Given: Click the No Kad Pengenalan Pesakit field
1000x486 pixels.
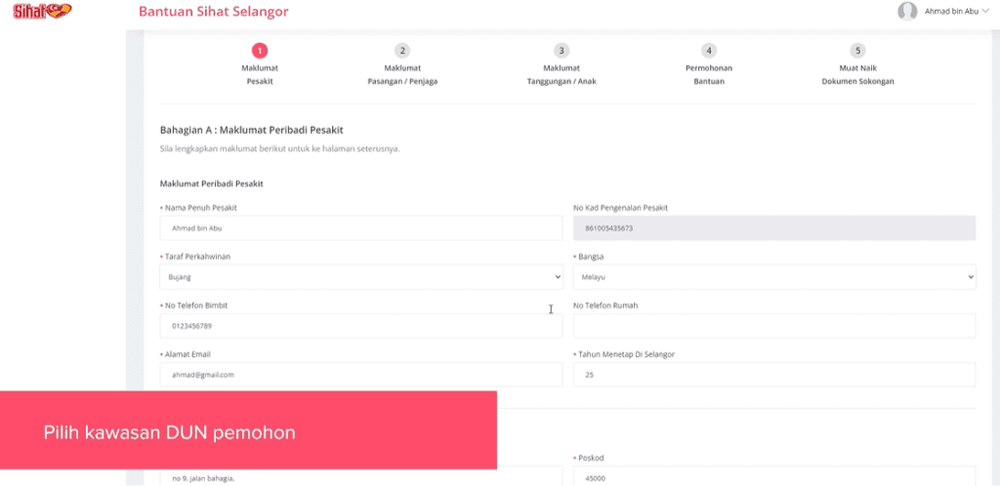Looking at the screenshot, I should pos(774,228).
